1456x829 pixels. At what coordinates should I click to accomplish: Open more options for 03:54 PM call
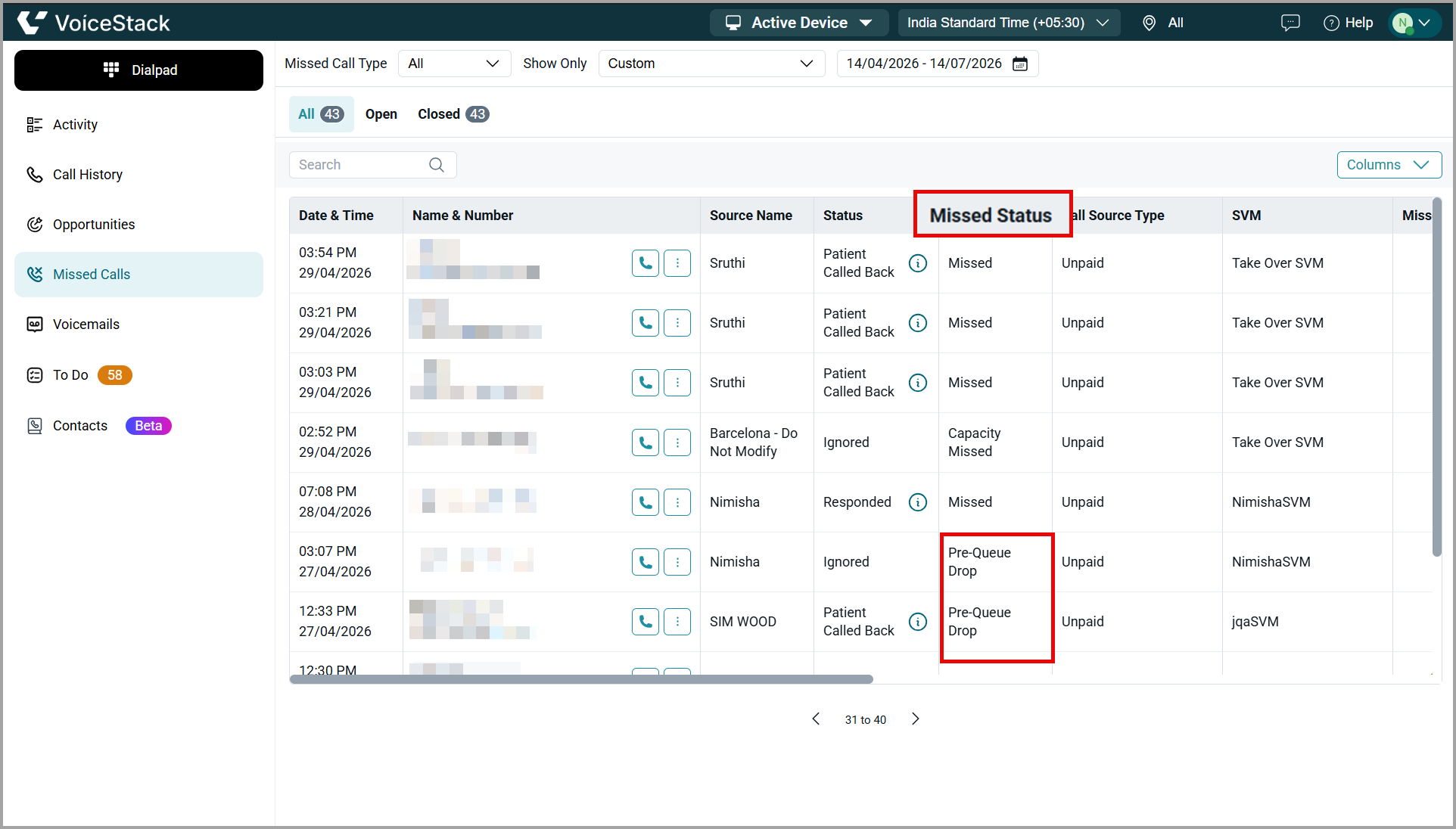(677, 263)
